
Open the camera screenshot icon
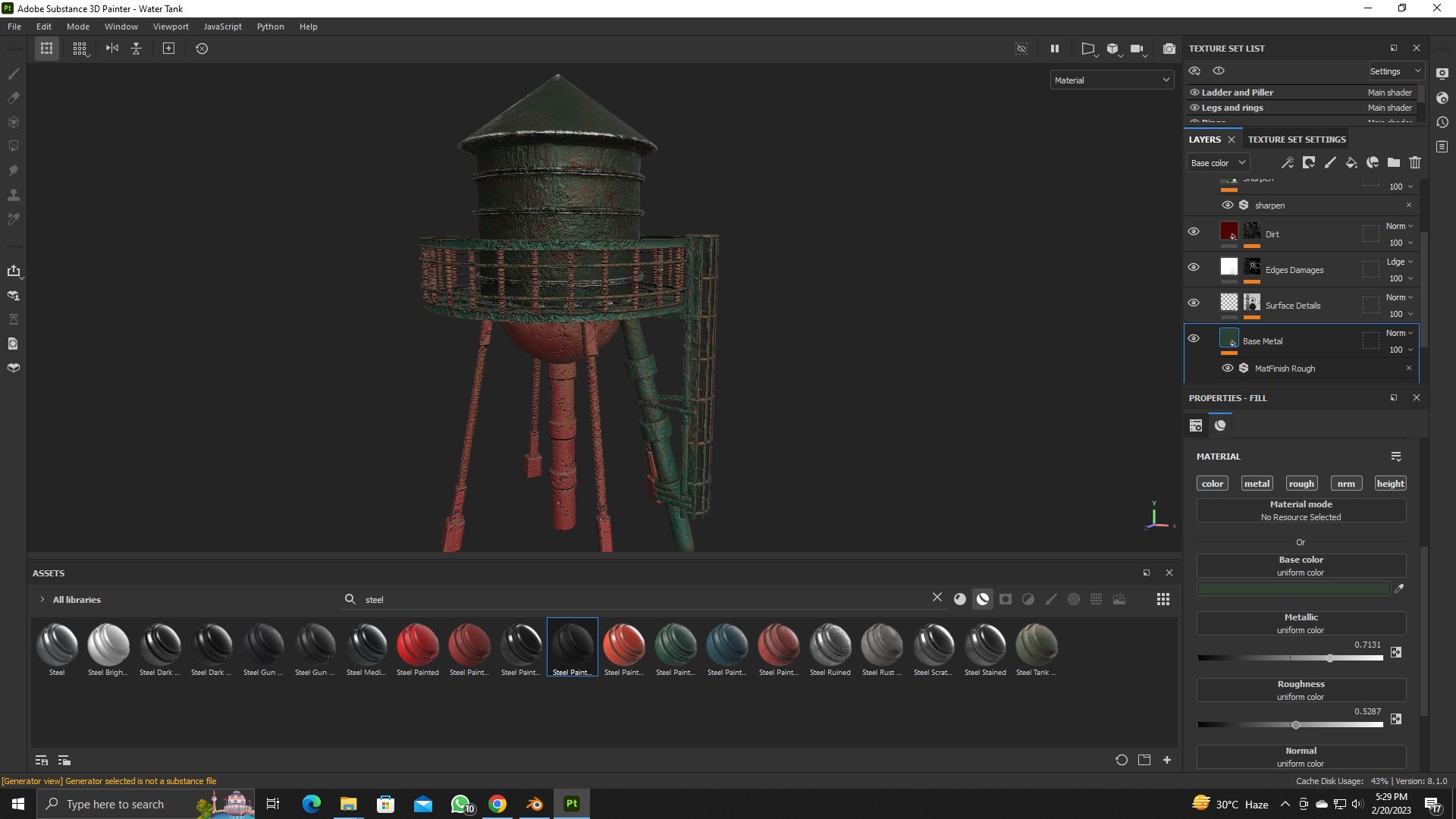point(1169,49)
